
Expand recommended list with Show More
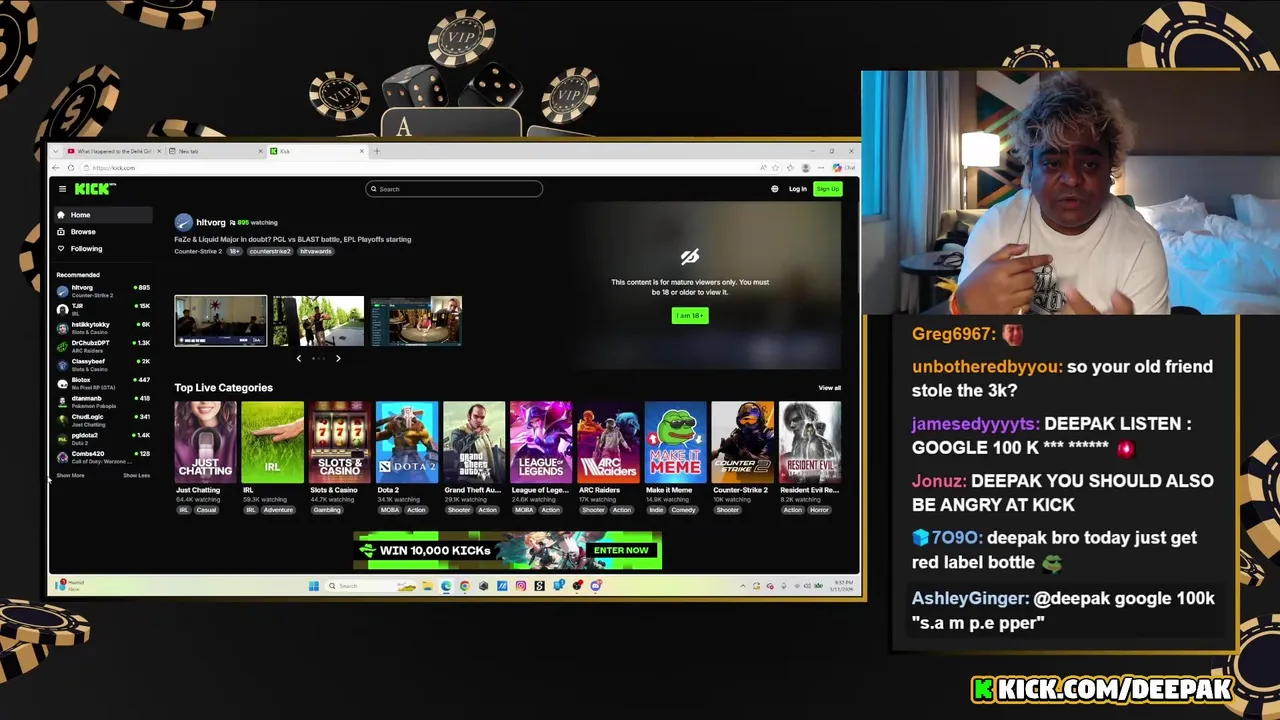coord(70,476)
